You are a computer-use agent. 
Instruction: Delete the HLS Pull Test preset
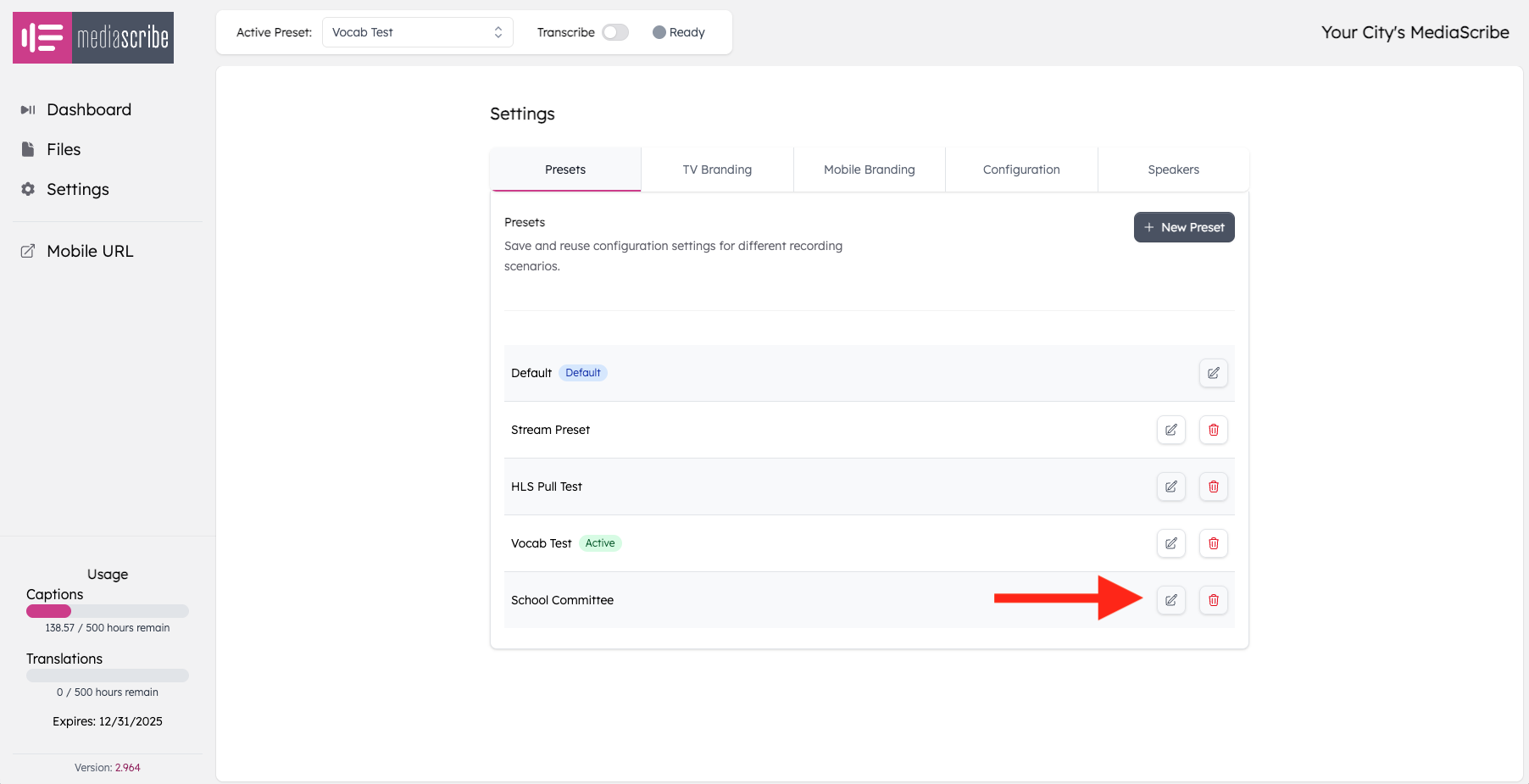point(1213,487)
